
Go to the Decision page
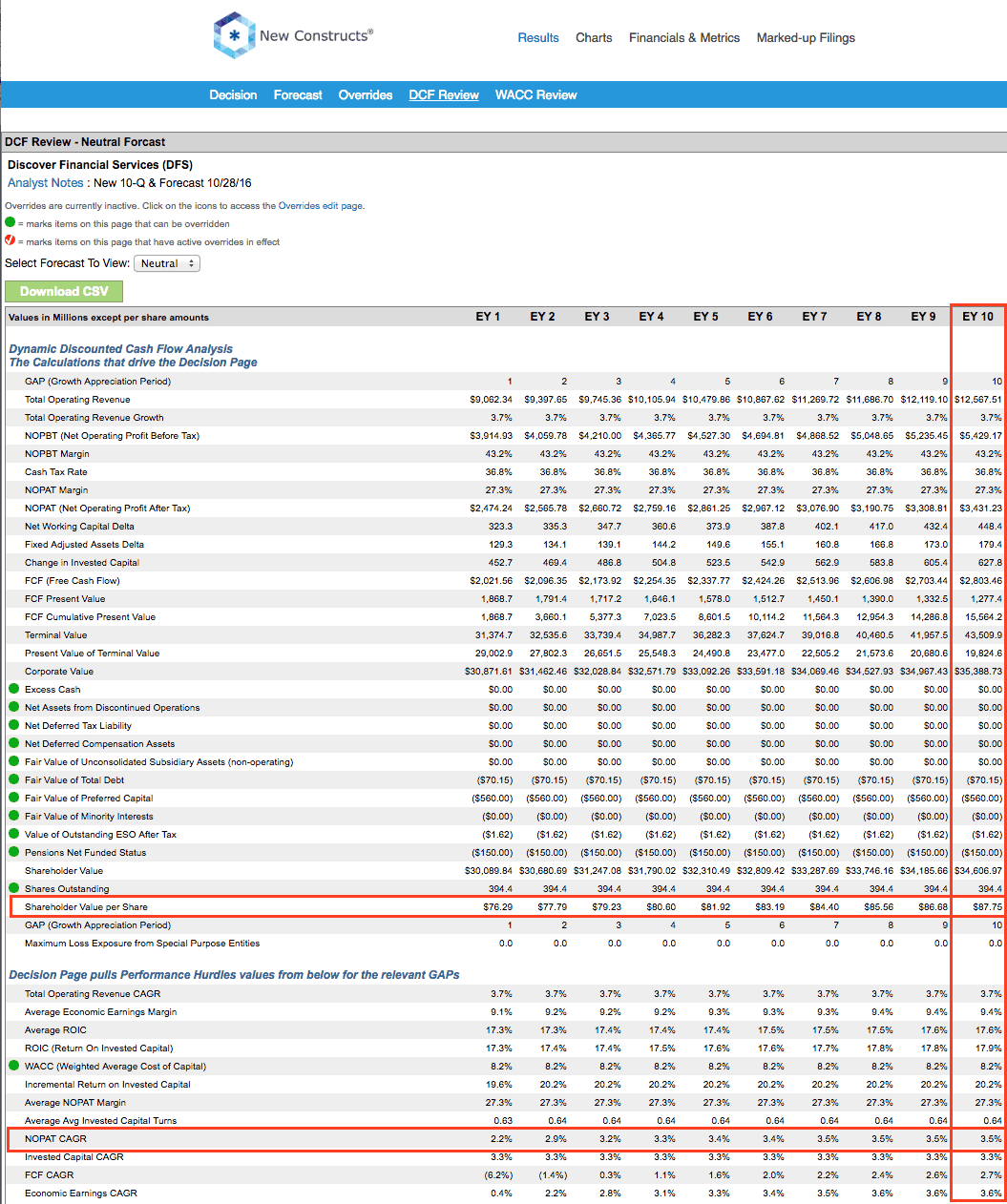coord(233,94)
